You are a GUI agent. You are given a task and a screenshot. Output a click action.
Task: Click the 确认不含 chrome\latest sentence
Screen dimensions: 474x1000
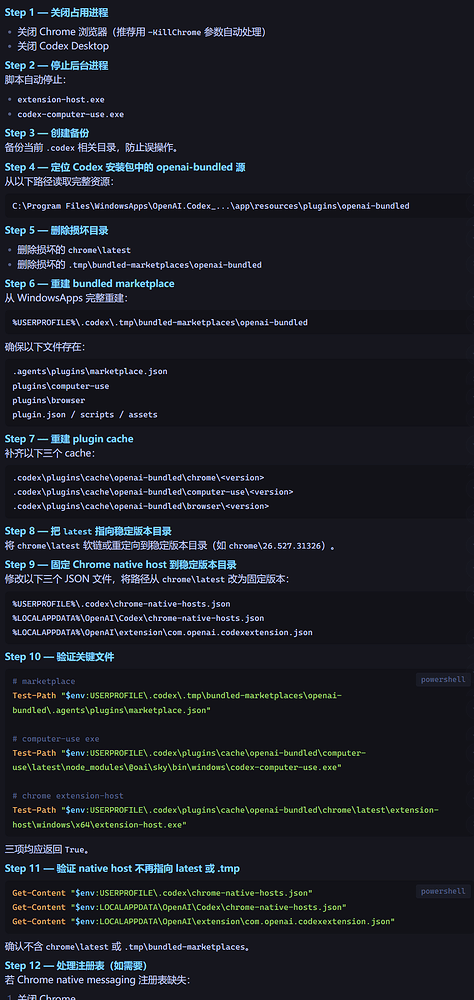127,946
